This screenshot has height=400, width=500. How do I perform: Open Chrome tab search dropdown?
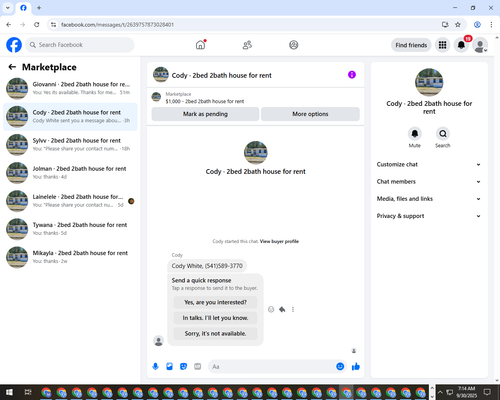click(8, 8)
